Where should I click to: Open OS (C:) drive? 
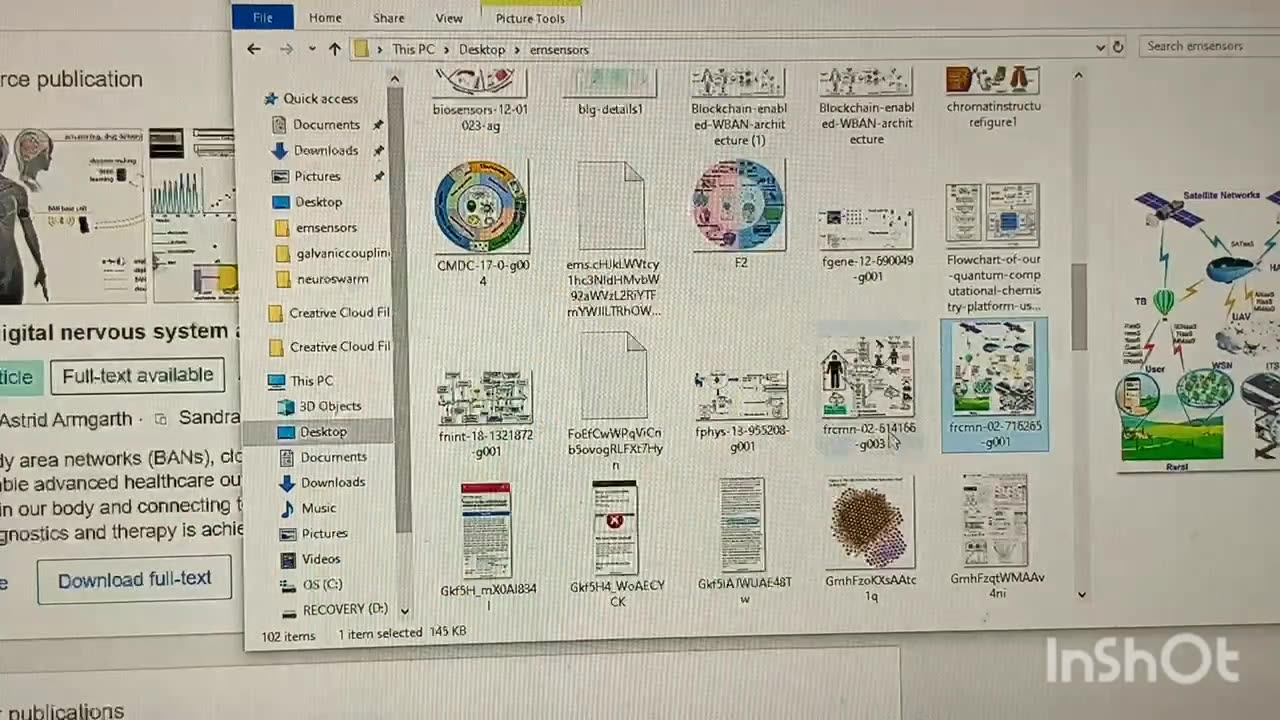322,584
